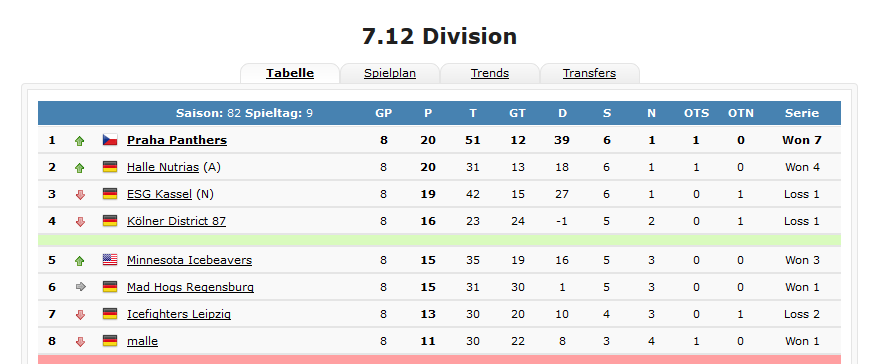Open the Minnesota Icebeavers team link
This screenshot has height=364, width=879.
189,260
